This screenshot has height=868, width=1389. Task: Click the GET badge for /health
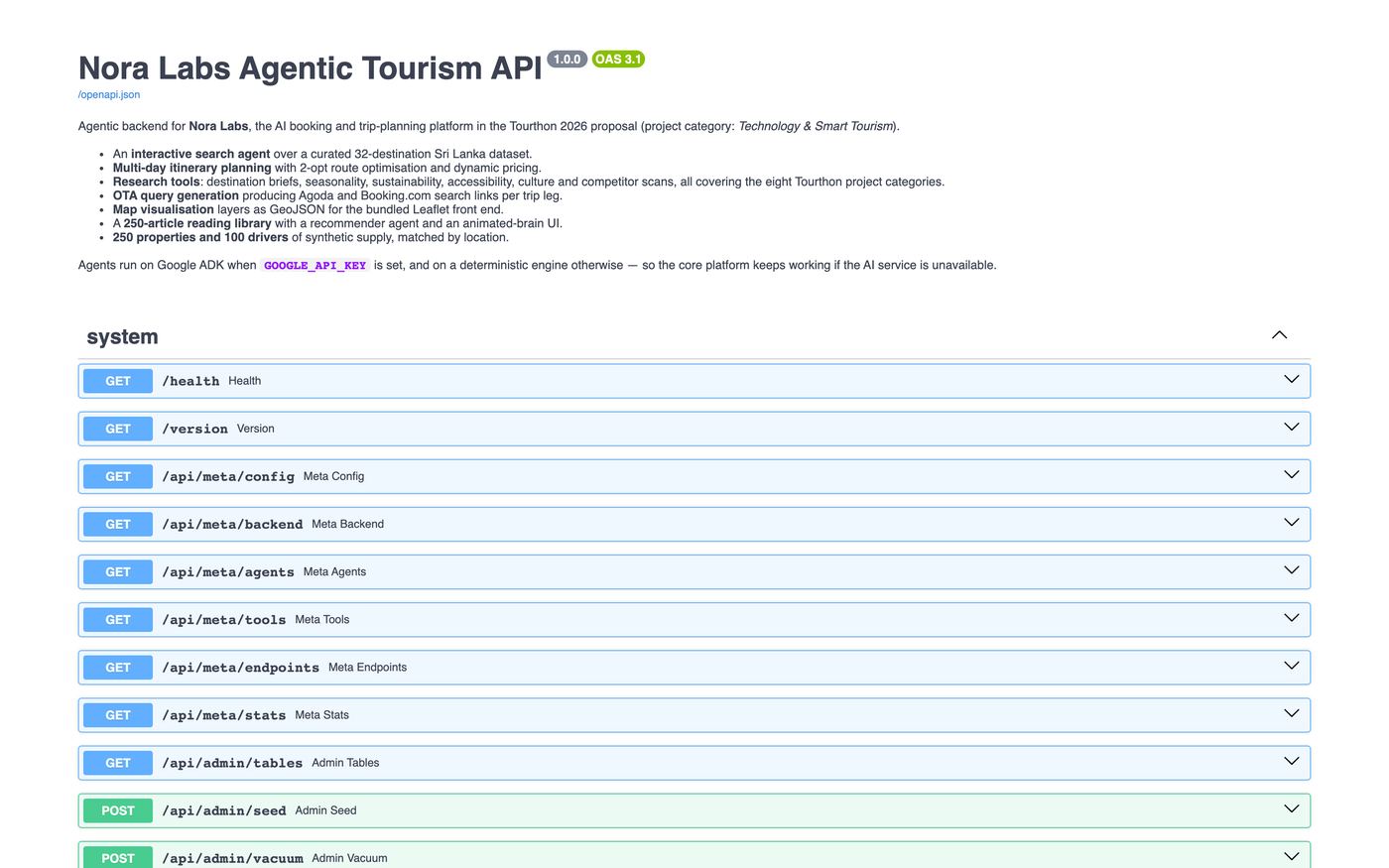(118, 381)
